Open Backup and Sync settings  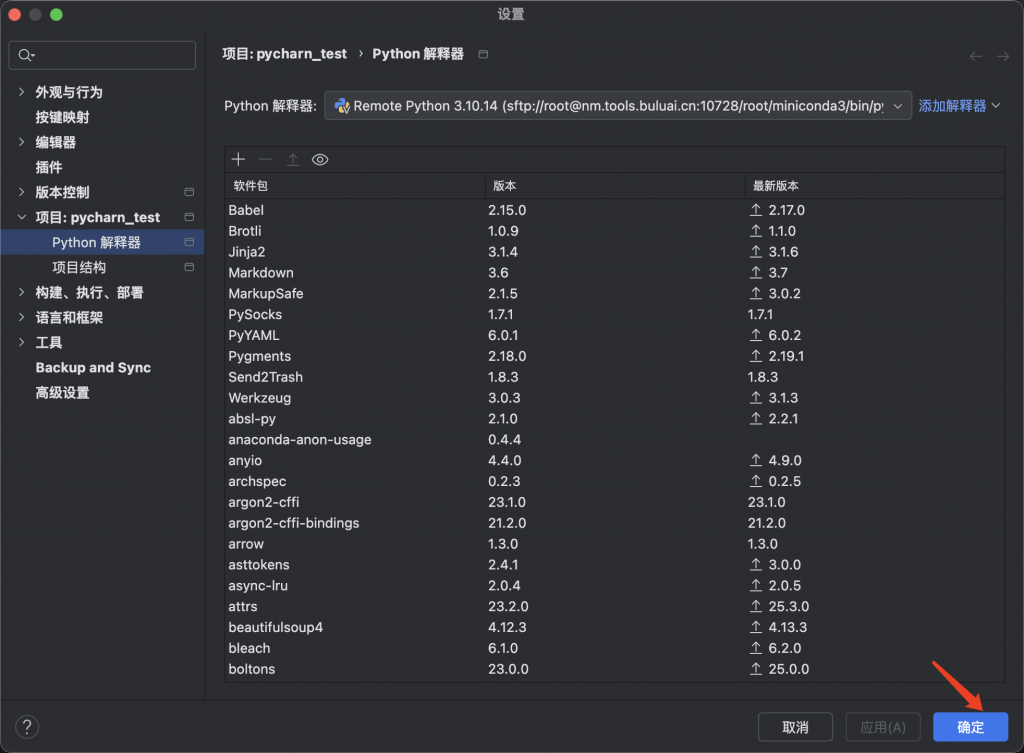(x=93, y=368)
